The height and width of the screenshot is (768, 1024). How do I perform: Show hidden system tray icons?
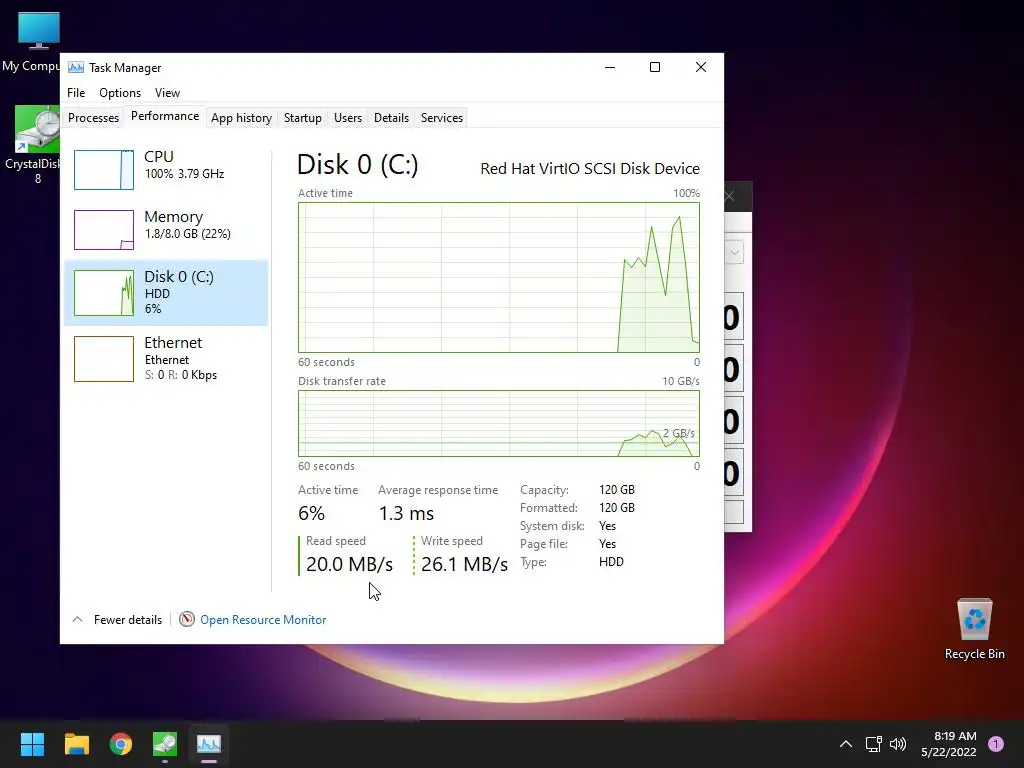[x=846, y=744]
